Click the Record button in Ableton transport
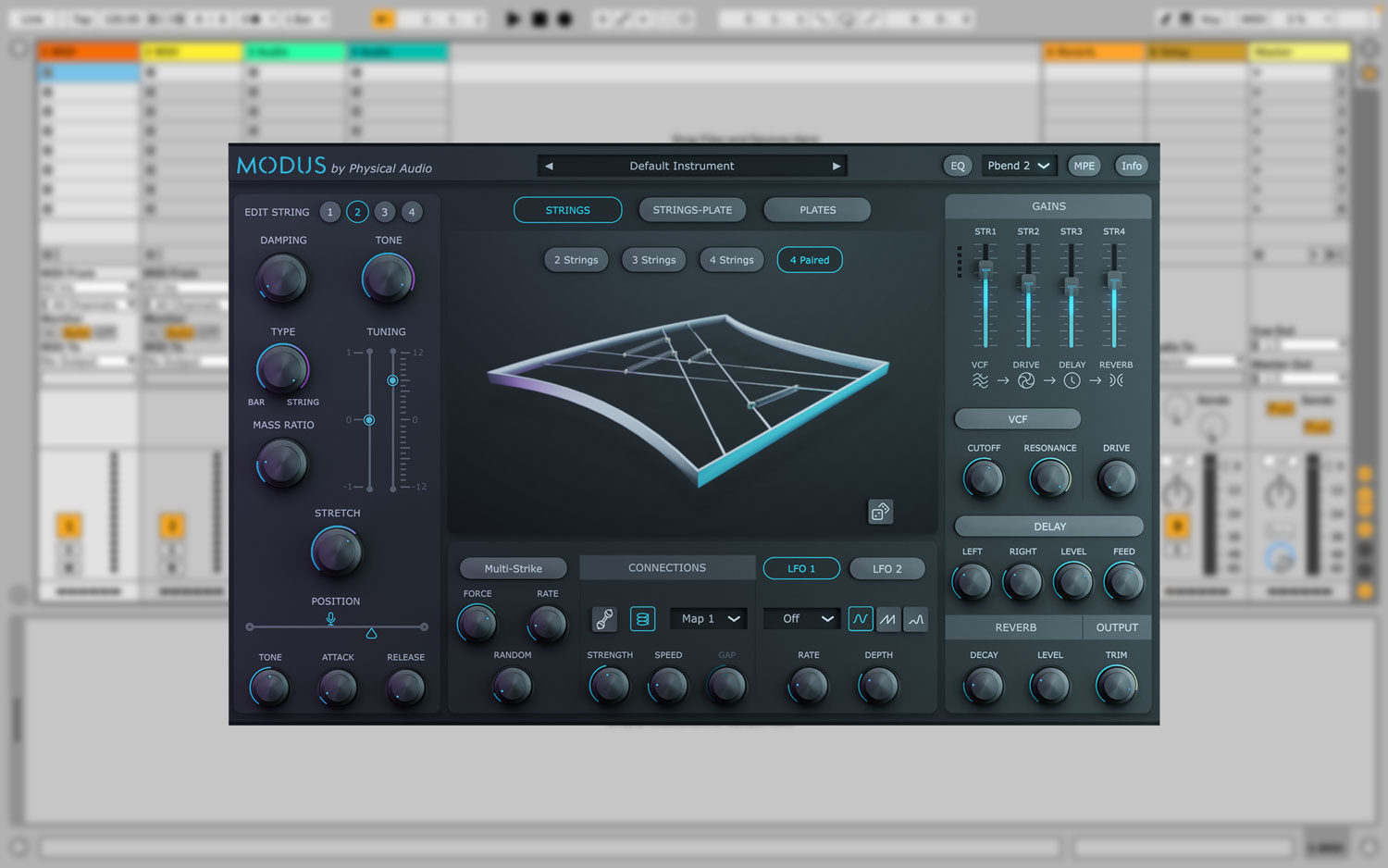Image resolution: width=1388 pixels, height=868 pixels. click(x=565, y=19)
